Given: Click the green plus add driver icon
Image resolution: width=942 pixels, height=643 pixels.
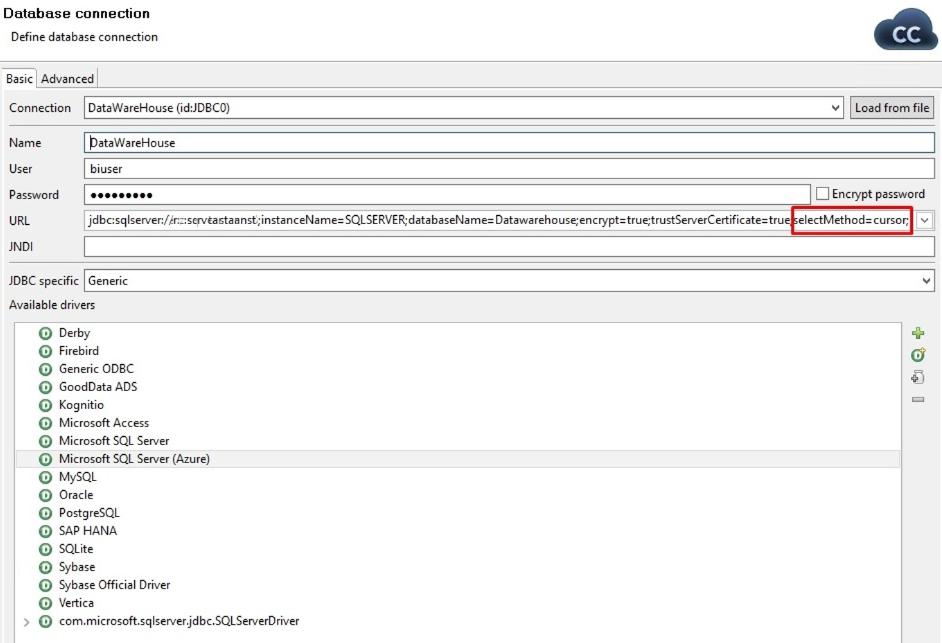Looking at the screenshot, I should point(918,333).
